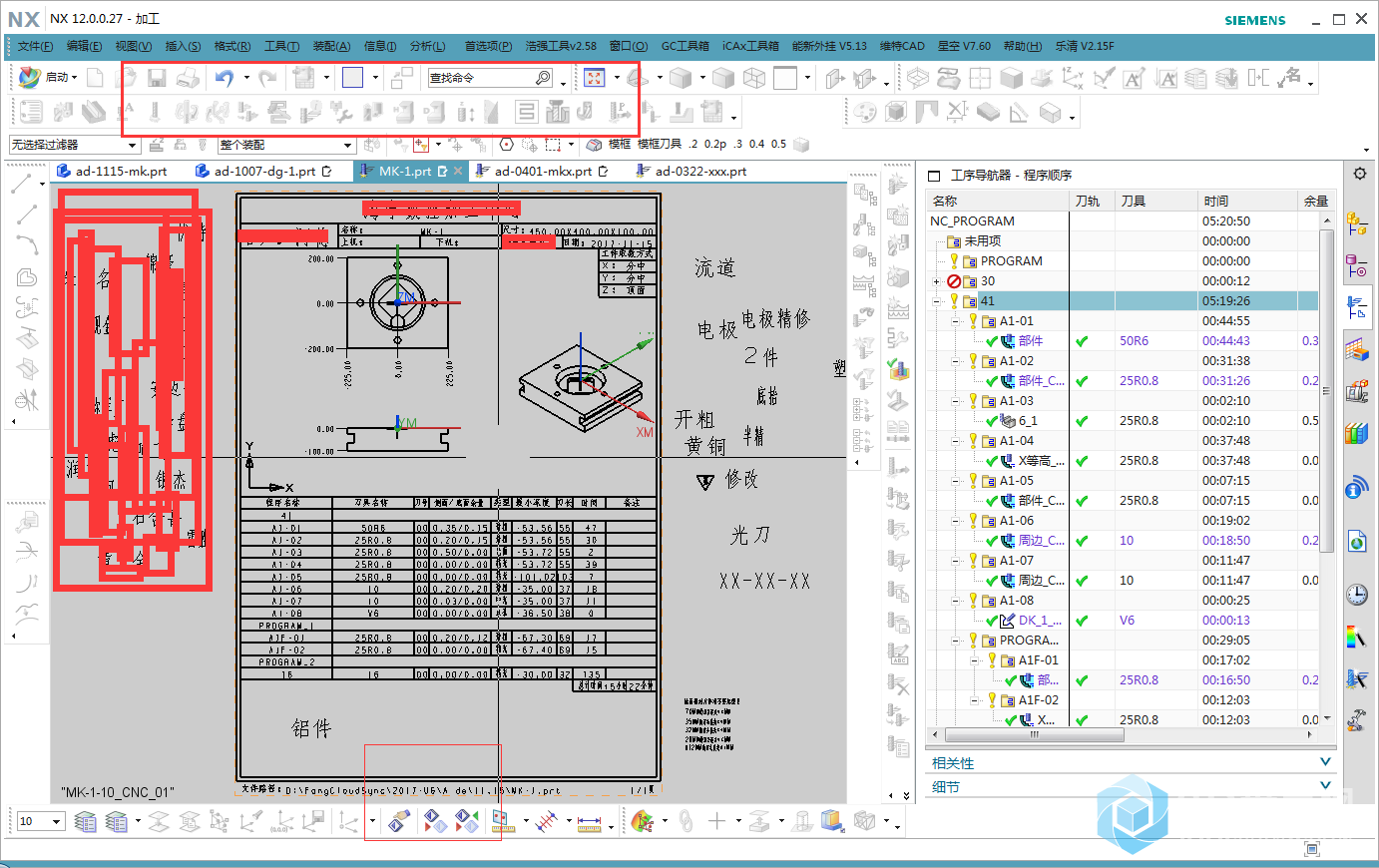
Task: Click the 模框刀具 button
Action: pos(660,145)
